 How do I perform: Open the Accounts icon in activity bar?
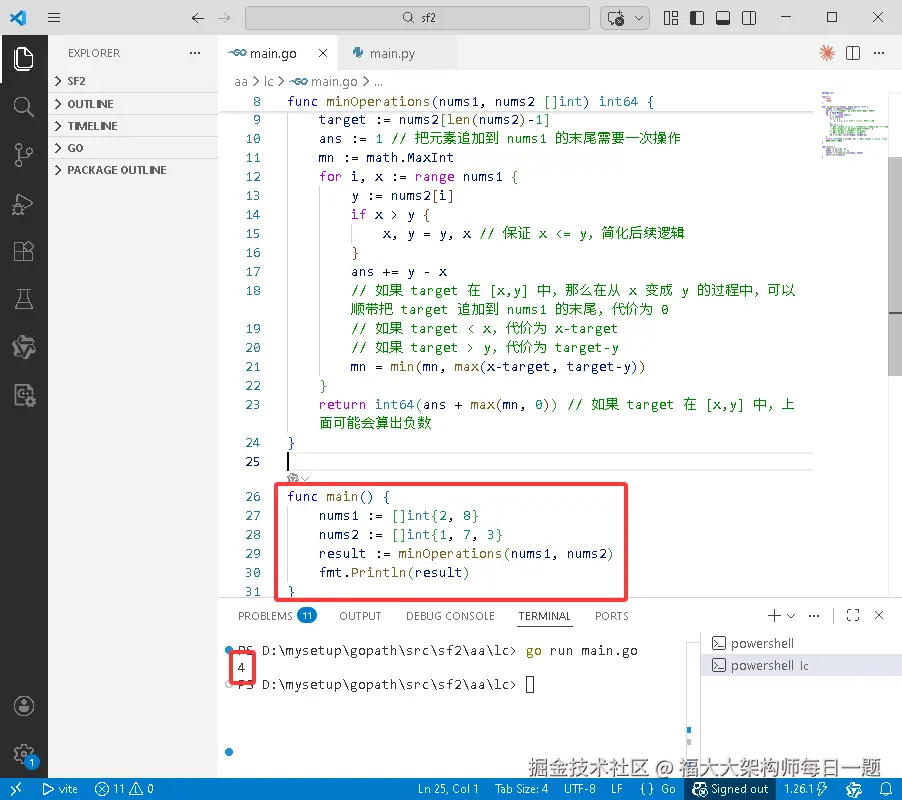(23, 706)
